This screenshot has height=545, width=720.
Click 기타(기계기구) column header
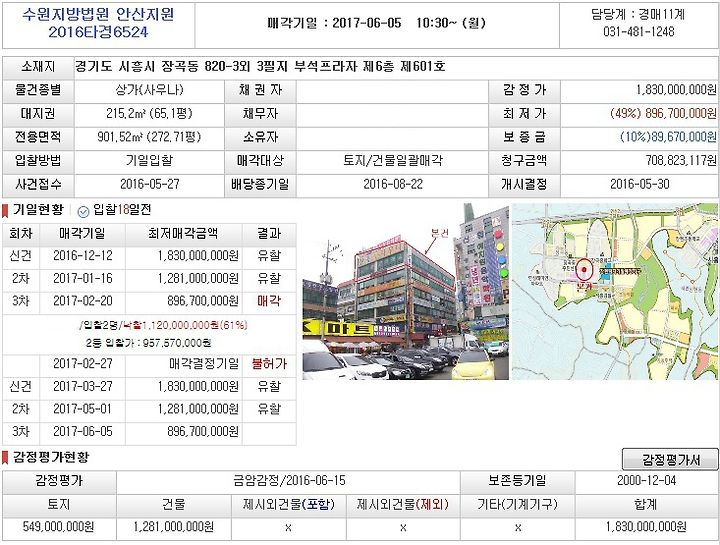point(518,505)
